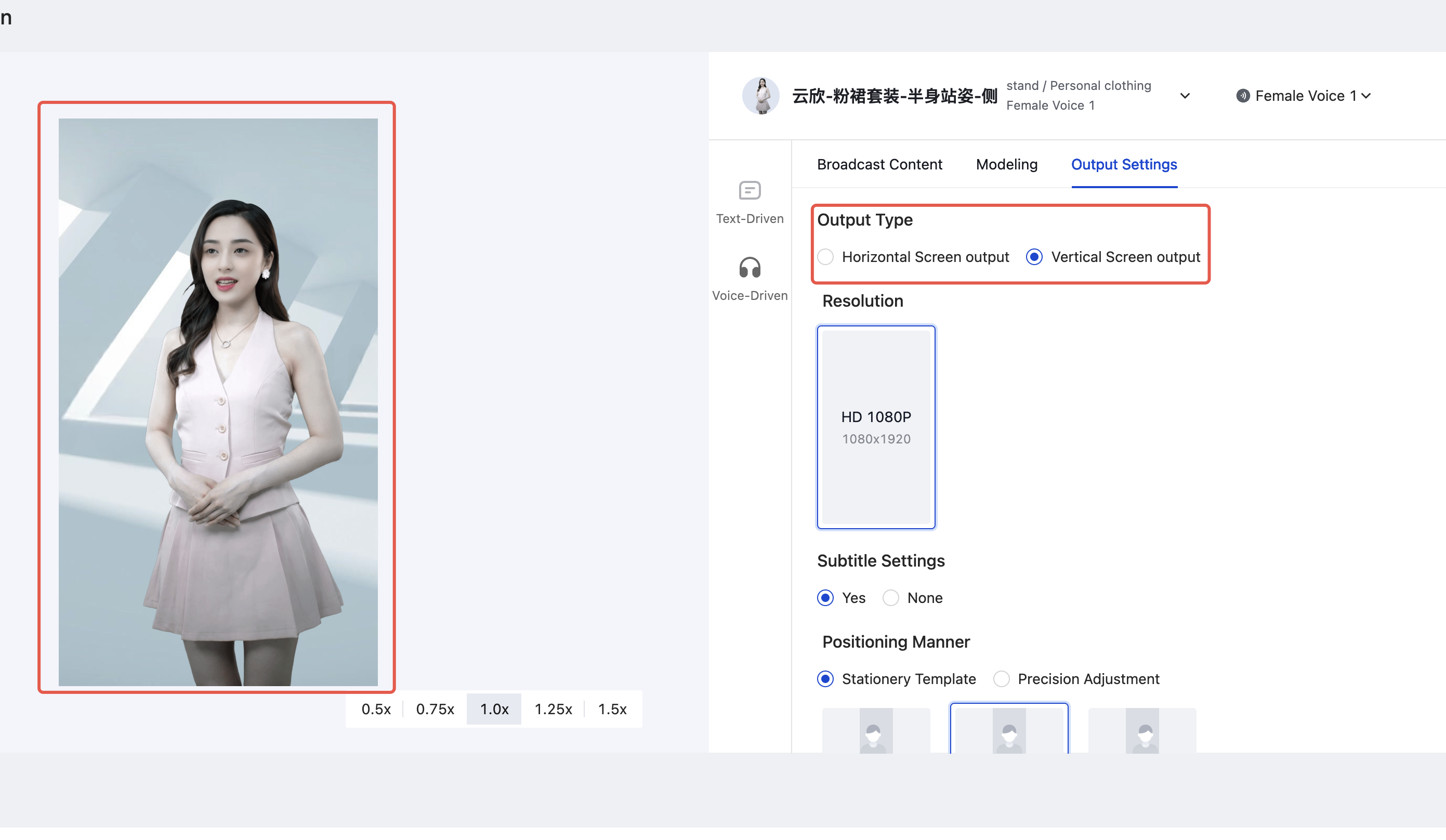Set preview zoom to 1.5x
This screenshot has width=1446, height=840.
coord(612,709)
